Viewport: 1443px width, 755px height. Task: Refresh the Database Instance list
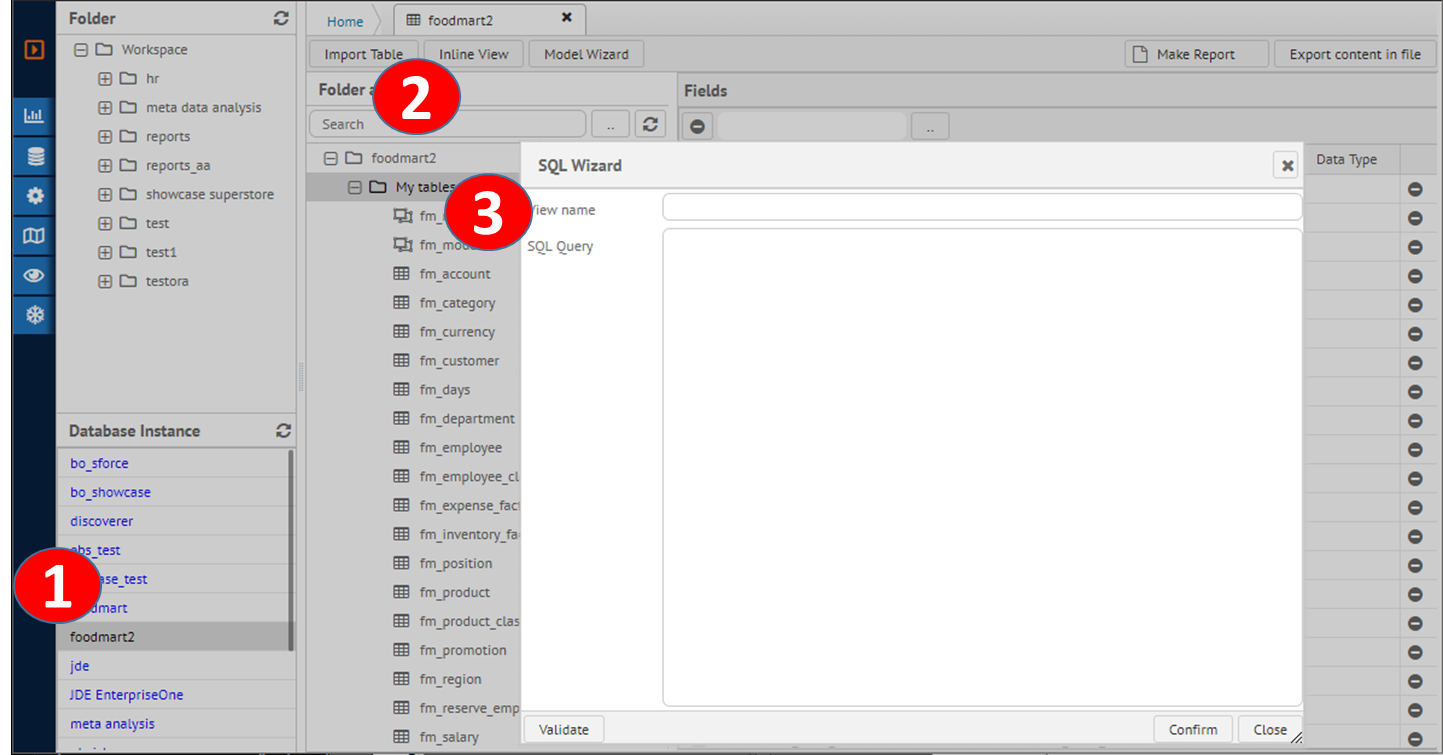283,431
